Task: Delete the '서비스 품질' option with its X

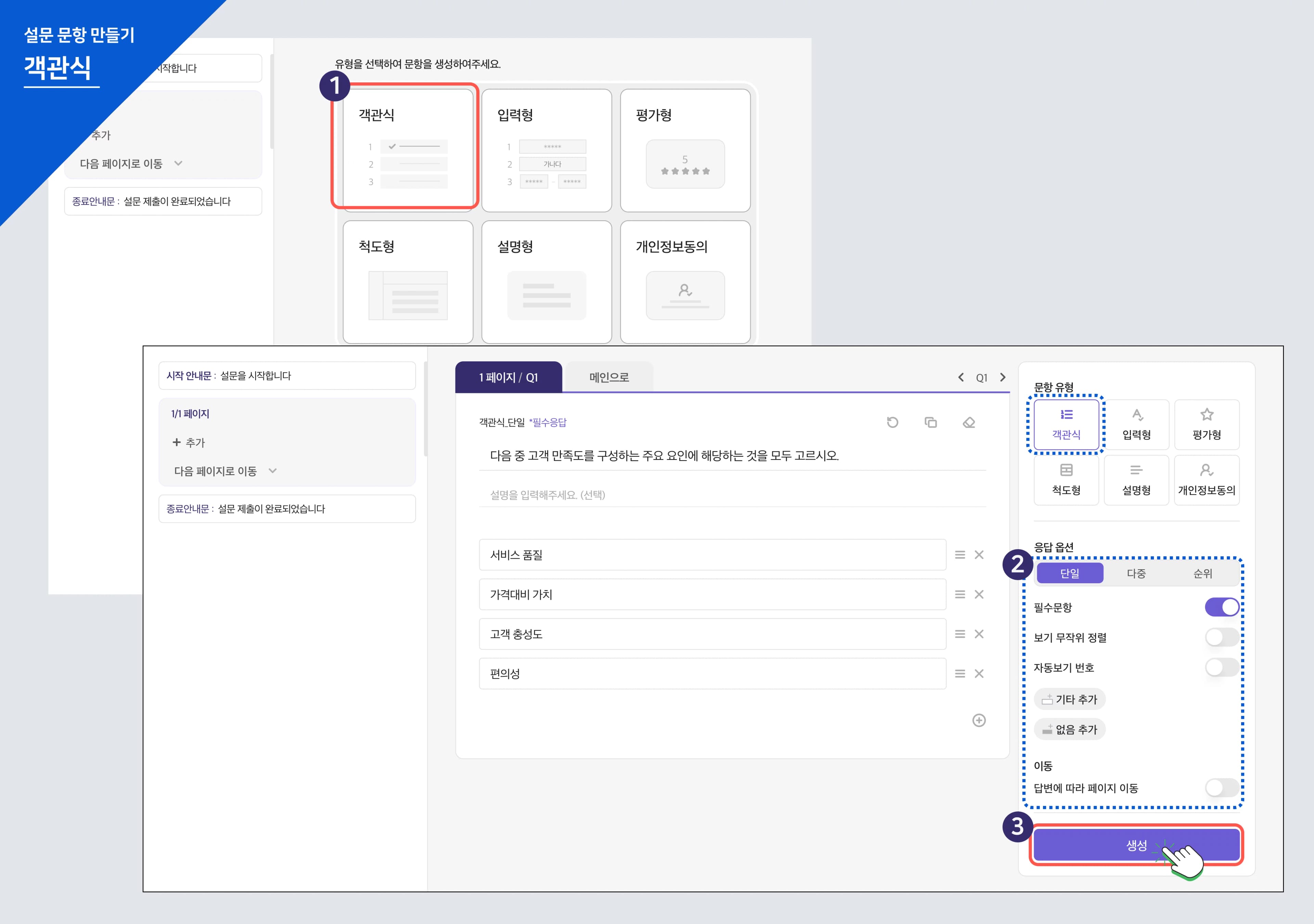Action: point(979,555)
